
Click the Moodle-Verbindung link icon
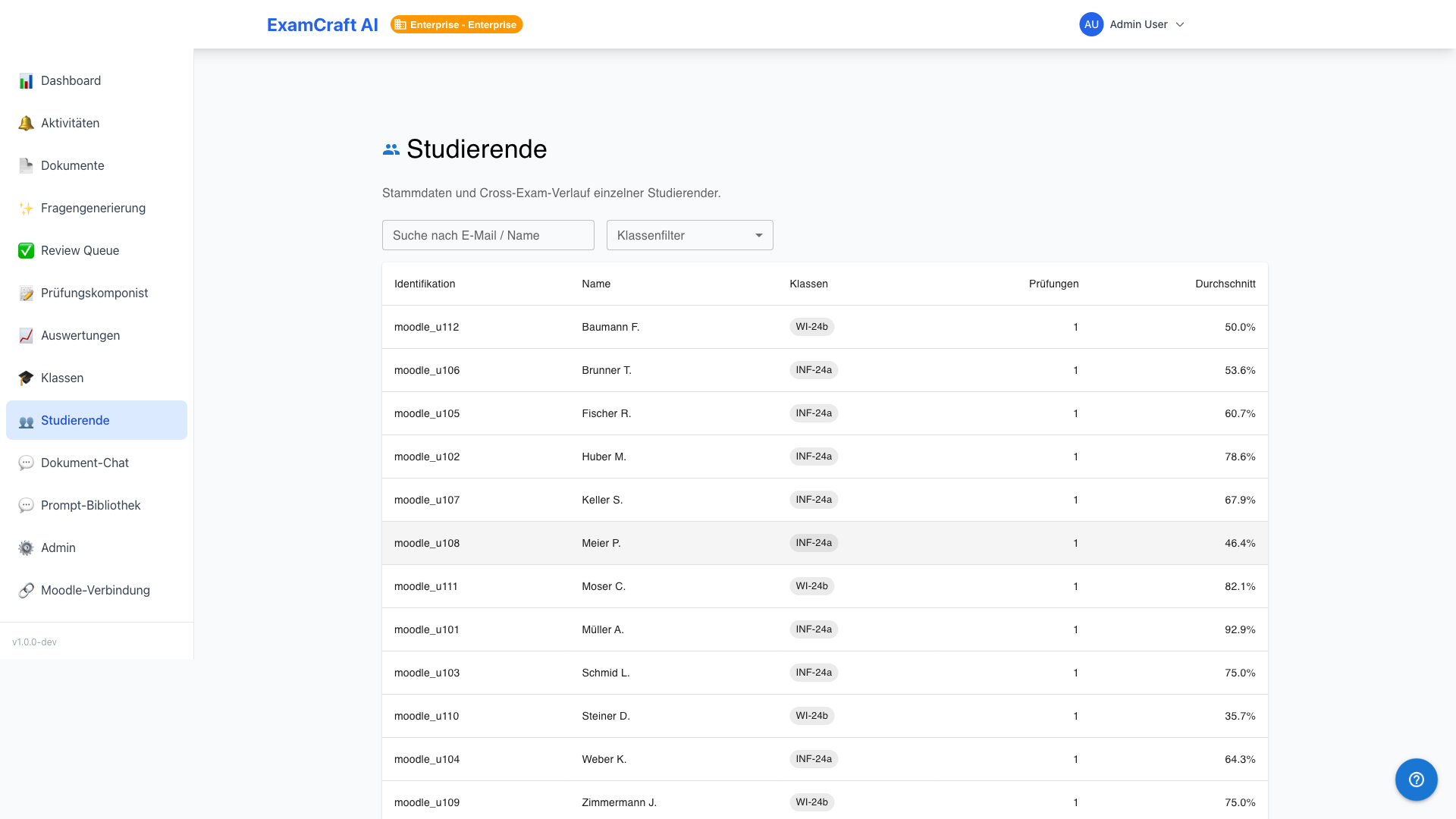pos(26,591)
